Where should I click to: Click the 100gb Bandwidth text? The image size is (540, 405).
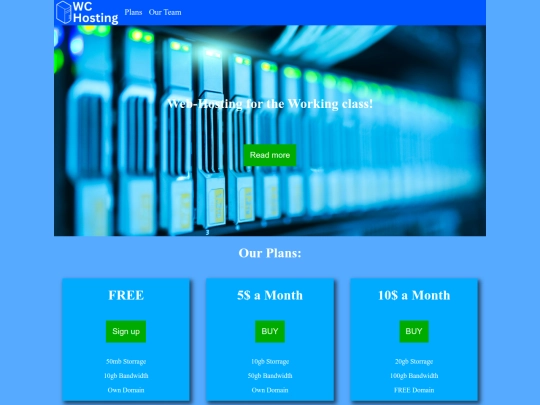[414, 376]
